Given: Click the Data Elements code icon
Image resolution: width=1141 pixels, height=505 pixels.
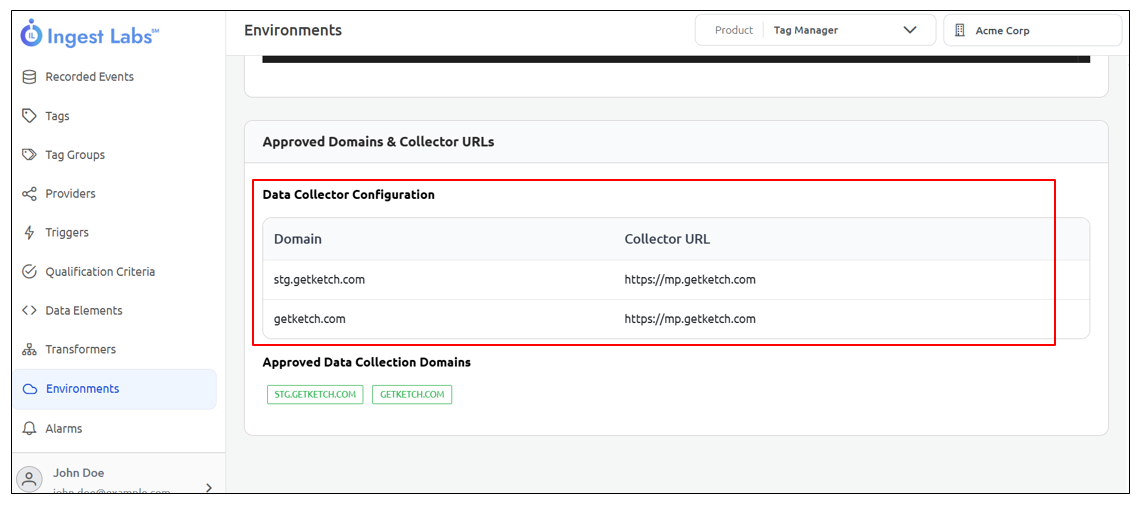Looking at the screenshot, I should (x=29, y=311).
